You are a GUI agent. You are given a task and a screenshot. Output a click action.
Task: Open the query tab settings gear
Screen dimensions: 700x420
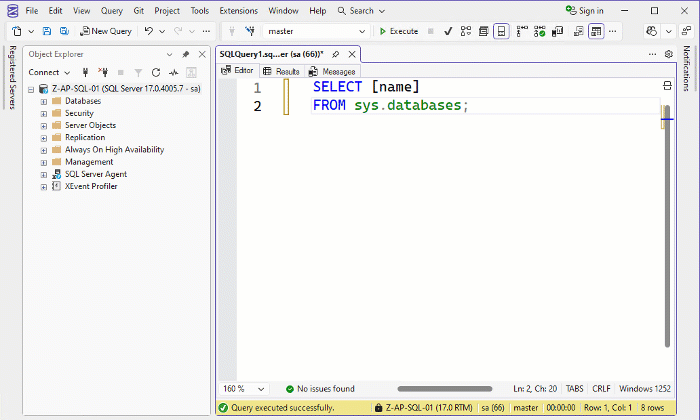[x=669, y=54]
